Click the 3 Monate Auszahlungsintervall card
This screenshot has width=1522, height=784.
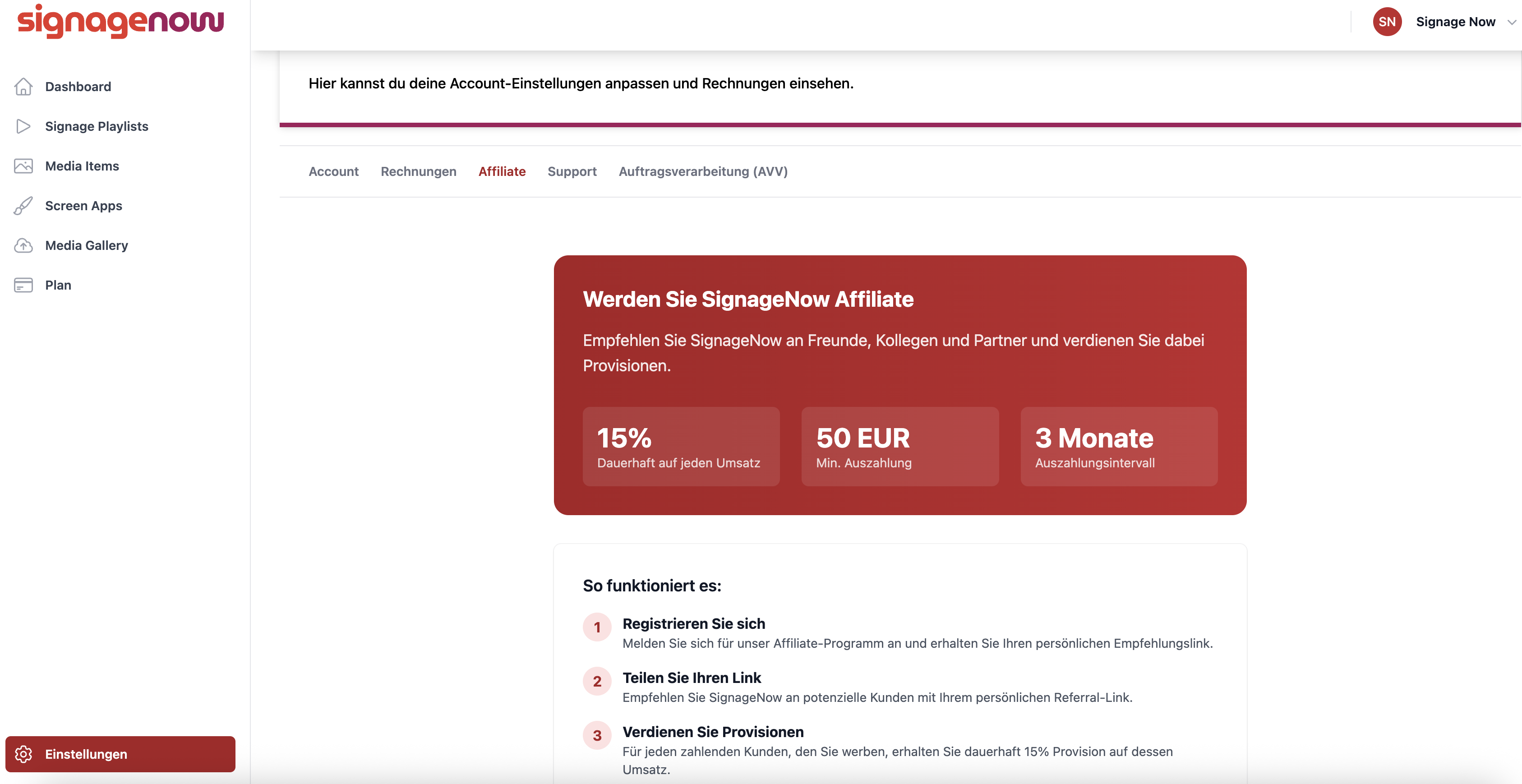(x=1119, y=446)
